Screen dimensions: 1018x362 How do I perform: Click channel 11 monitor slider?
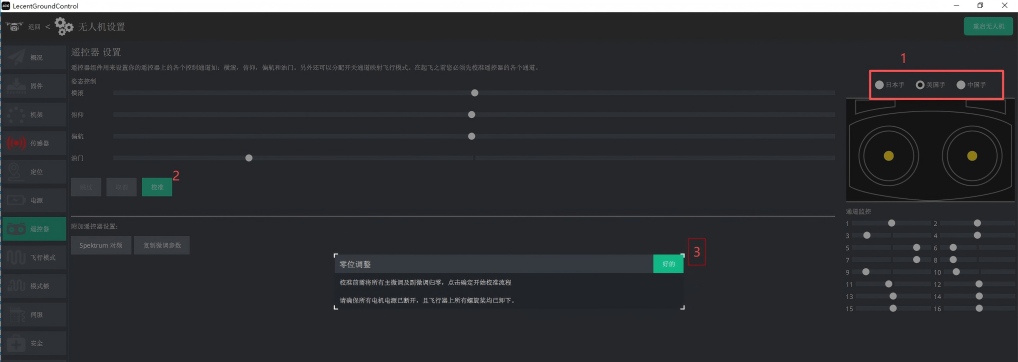pyautogui.click(x=889, y=284)
